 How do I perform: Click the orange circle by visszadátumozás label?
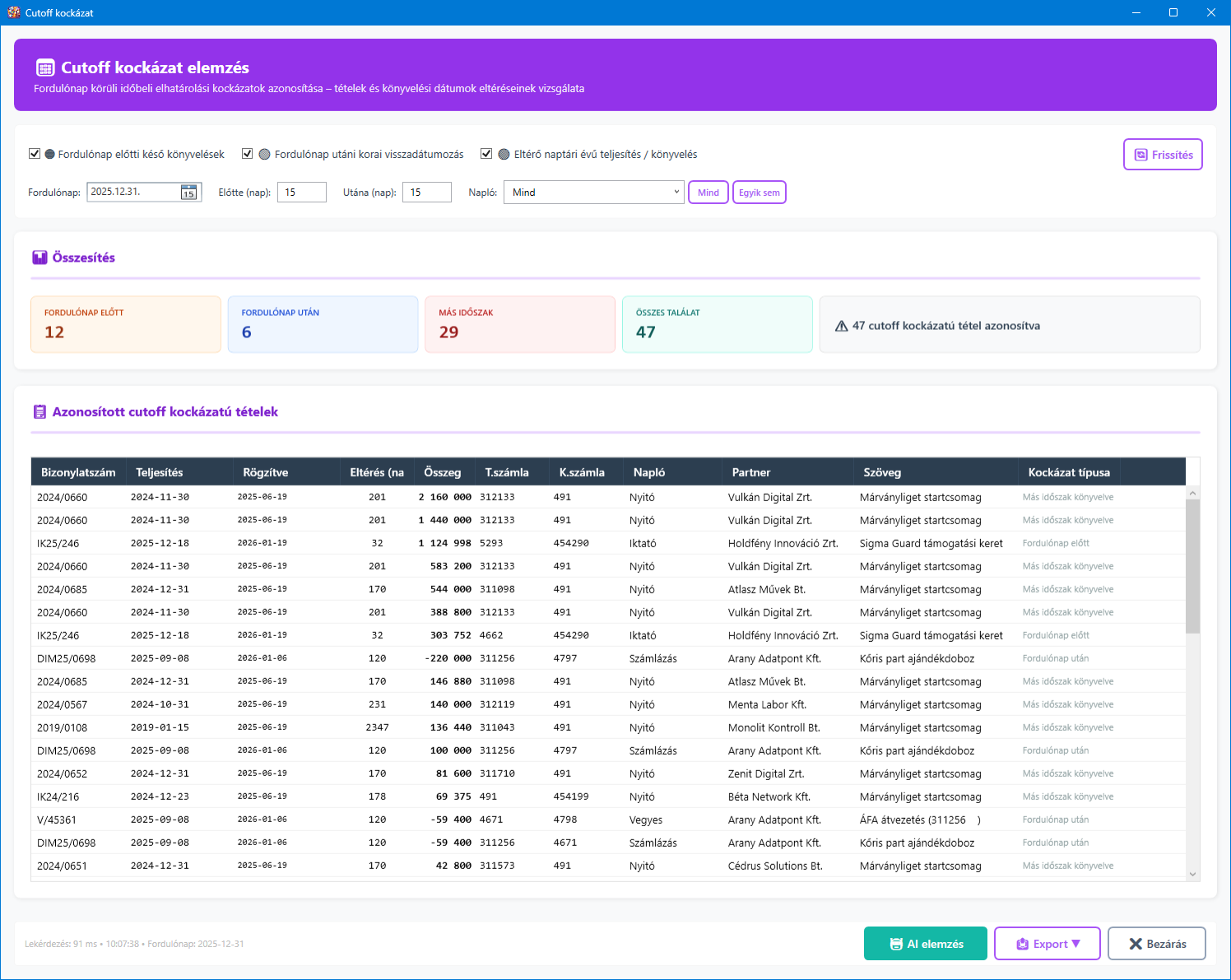(x=264, y=154)
